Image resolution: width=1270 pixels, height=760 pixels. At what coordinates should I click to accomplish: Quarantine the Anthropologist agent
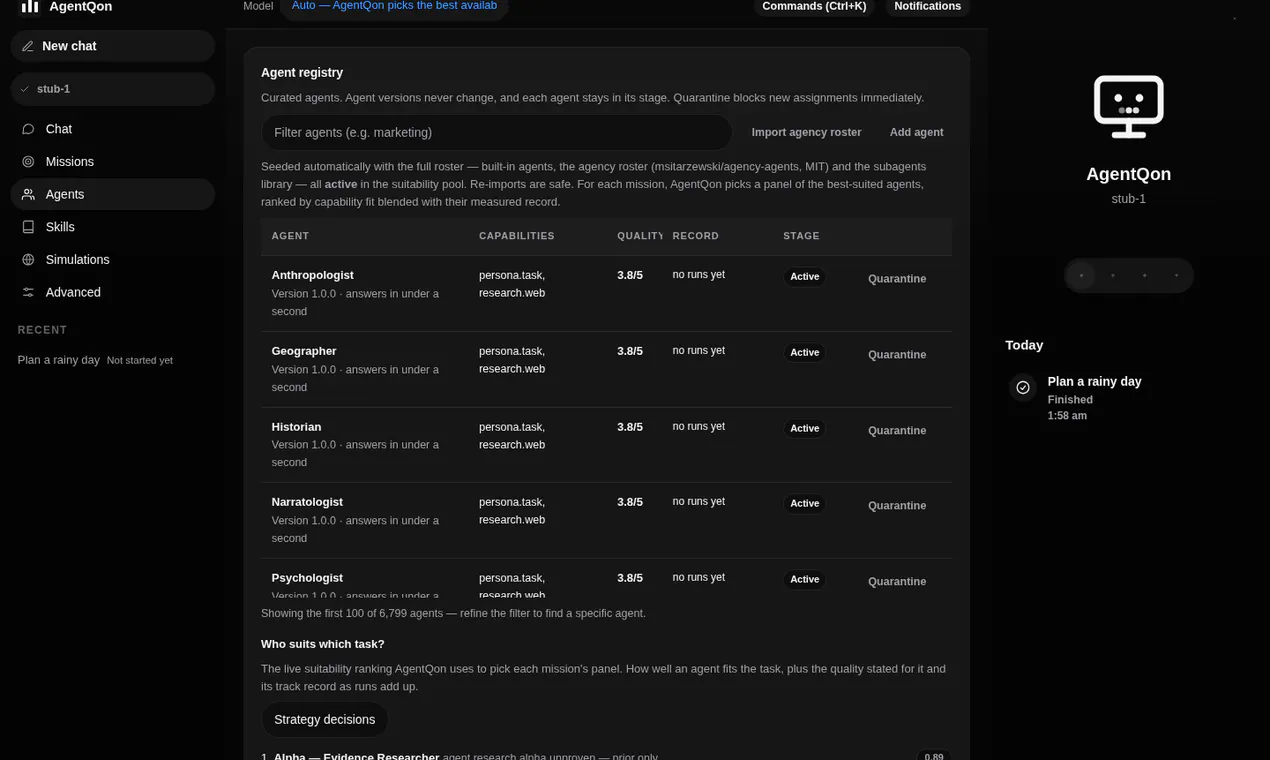point(897,279)
